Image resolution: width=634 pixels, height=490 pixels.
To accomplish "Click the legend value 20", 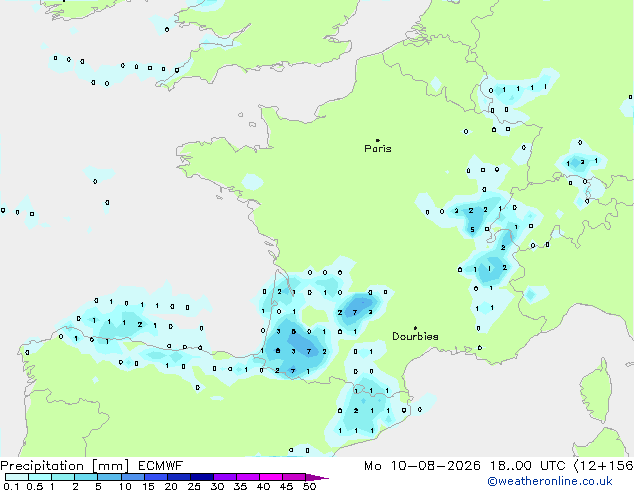I will pyautogui.click(x=171, y=486).
